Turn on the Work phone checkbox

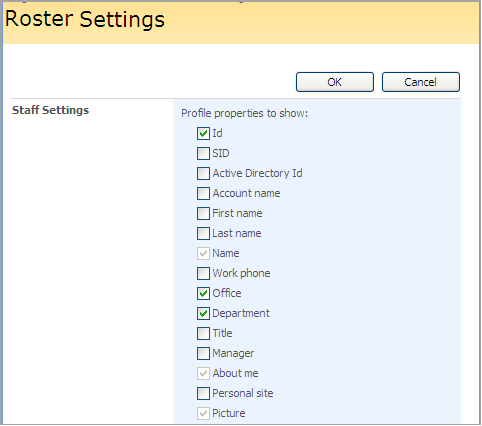[x=203, y=273]
